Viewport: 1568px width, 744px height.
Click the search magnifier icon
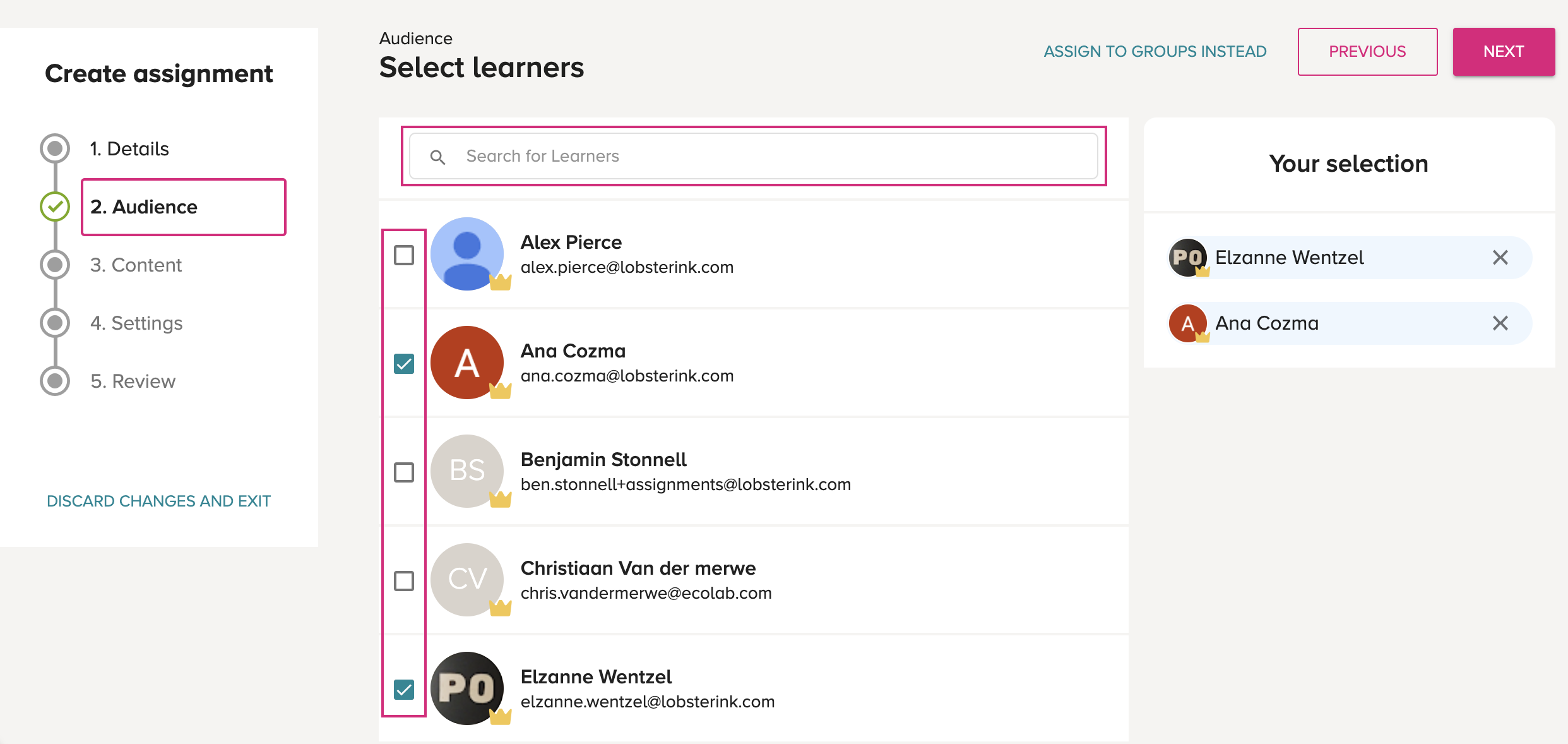coord(437,157)
